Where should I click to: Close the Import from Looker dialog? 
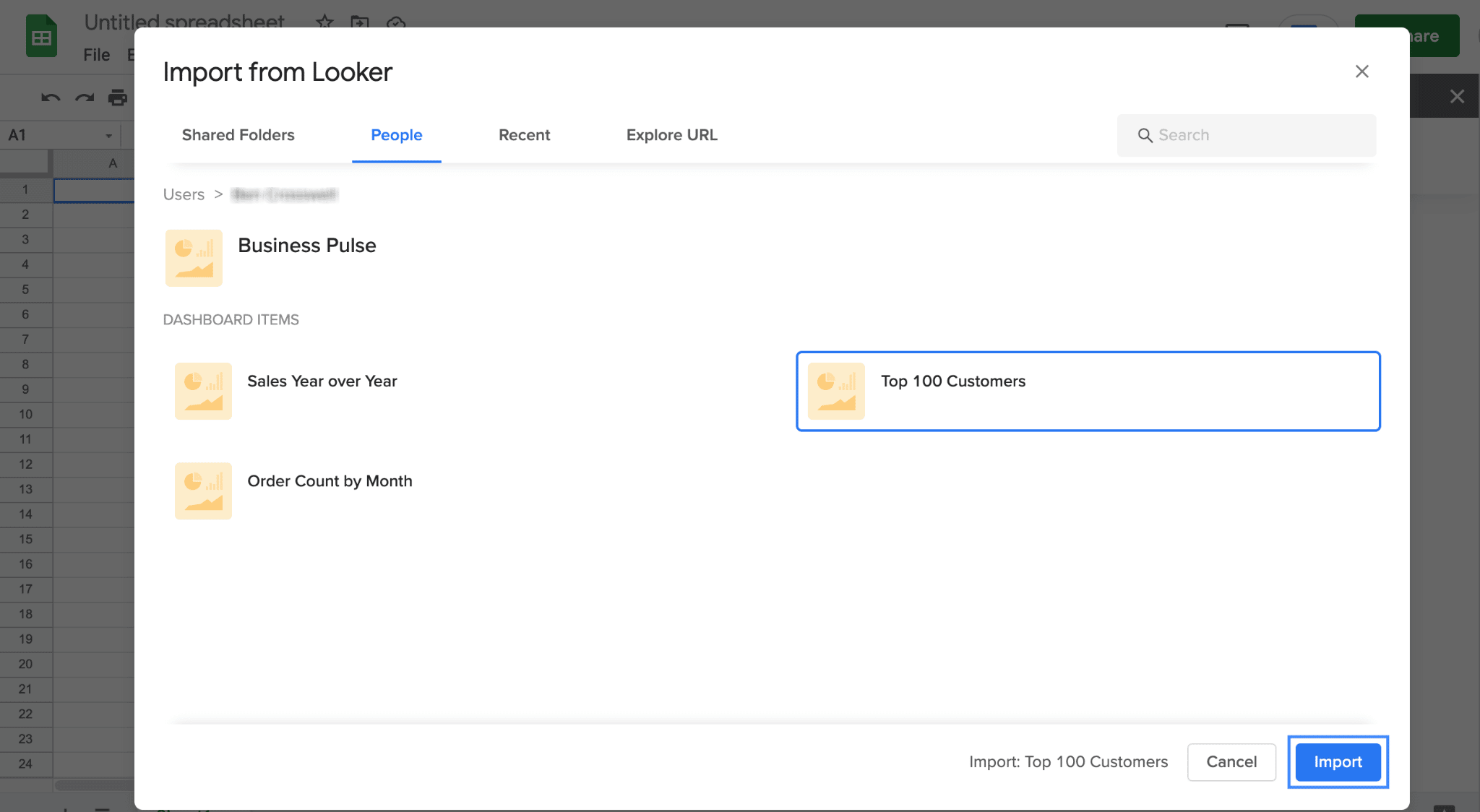point(1361,72)
